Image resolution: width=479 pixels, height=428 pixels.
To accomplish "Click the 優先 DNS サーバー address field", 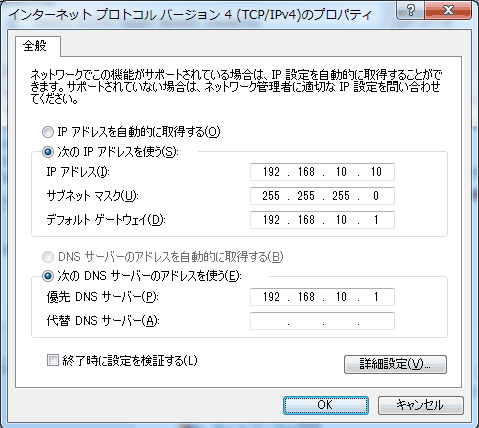I will pyautogui.click(x=322, y=297).
